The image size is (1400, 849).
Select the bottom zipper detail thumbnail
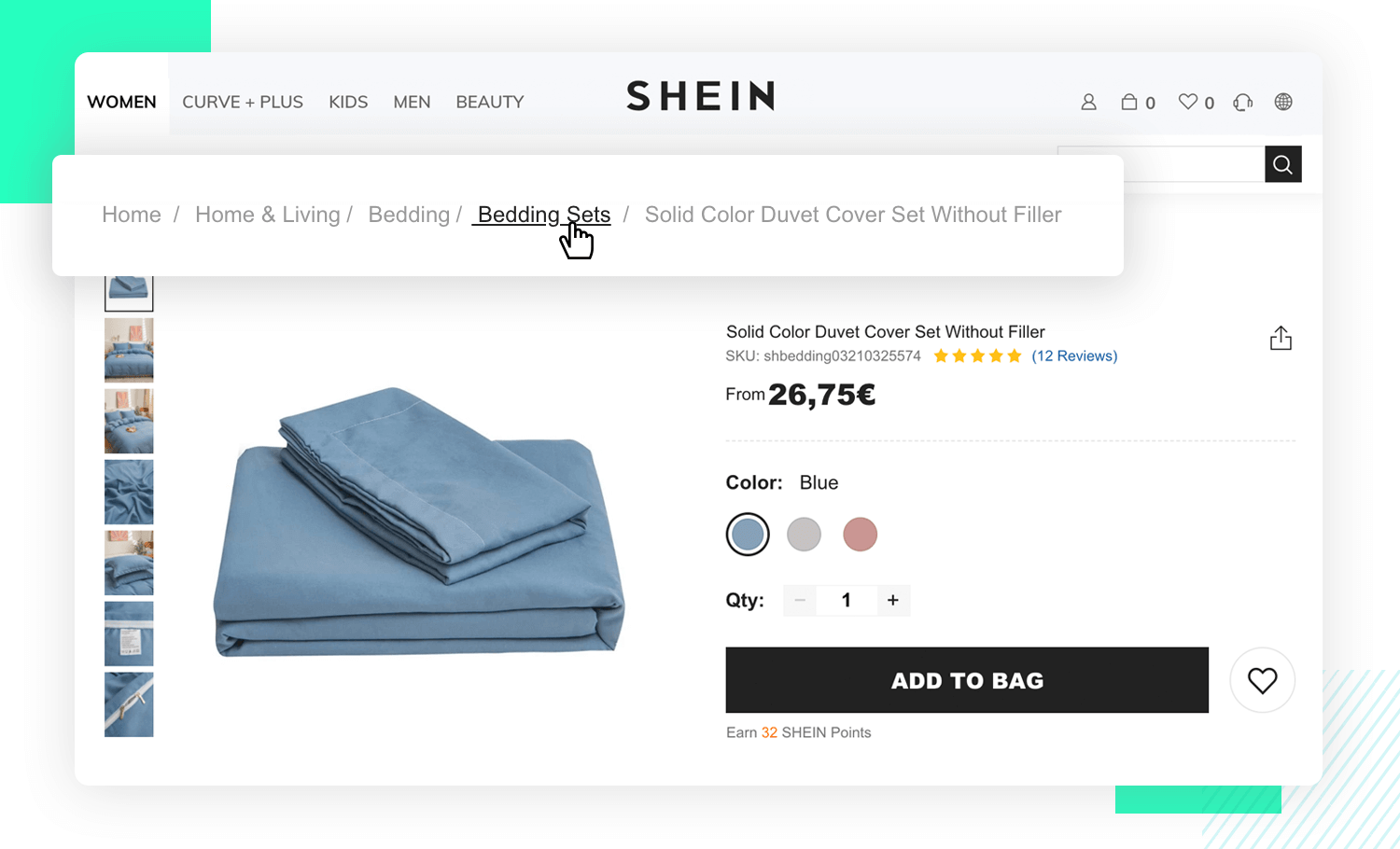(129, 704)
